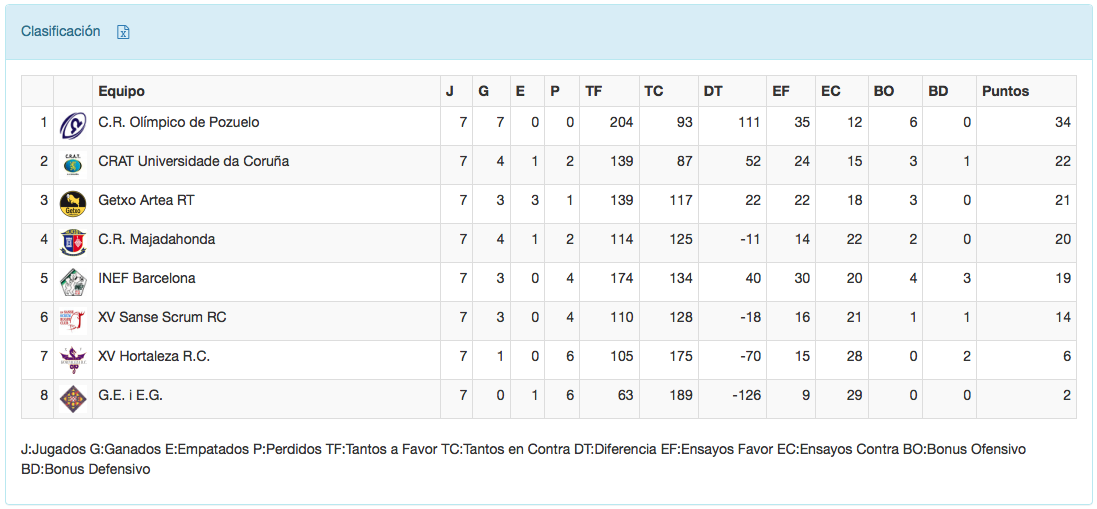Select the XV Hortaleza R.C. emblem

click(73, 359)
